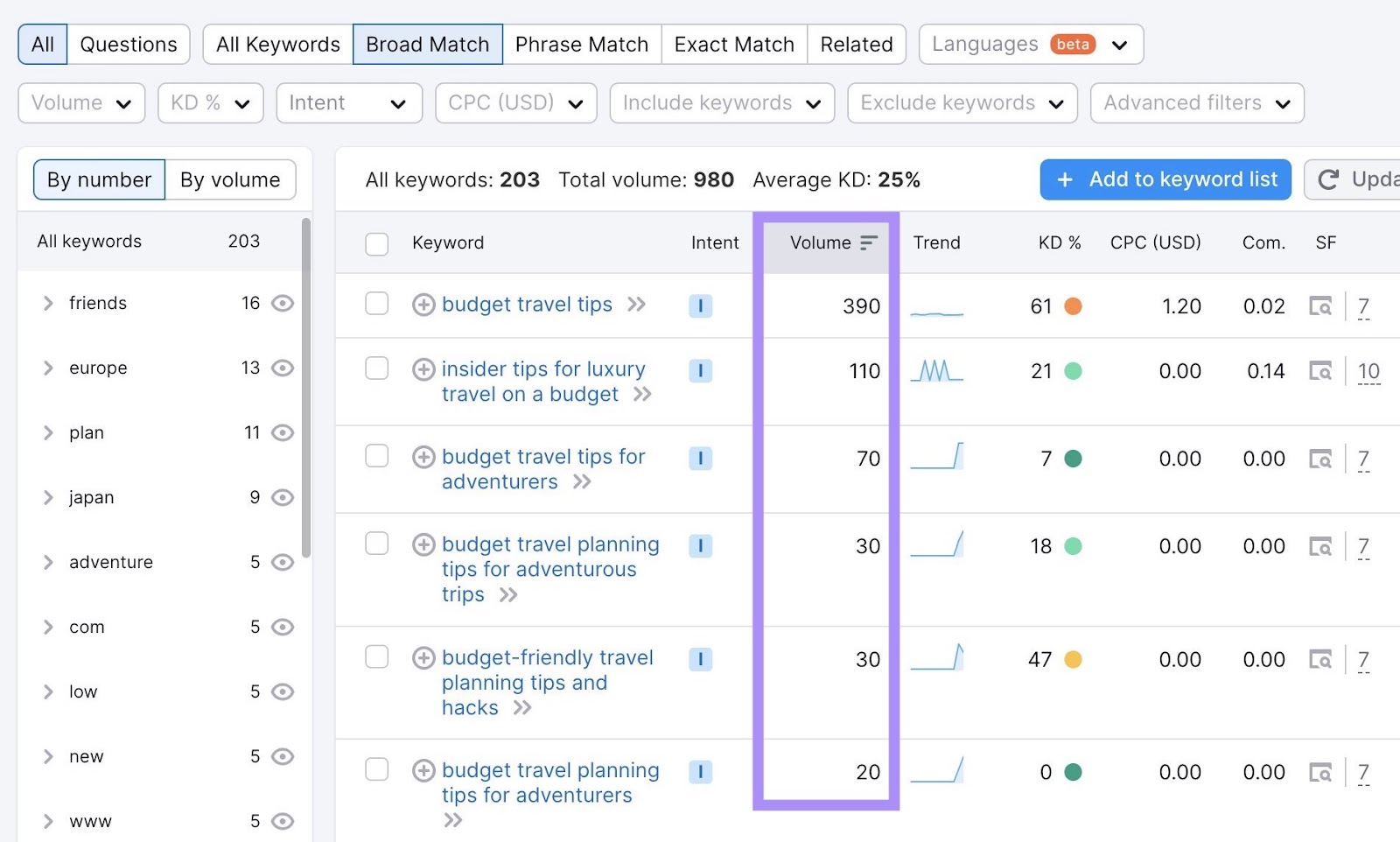Click SF count 10 in insider tips row

pyautogui.click(x=1368, y=372)
